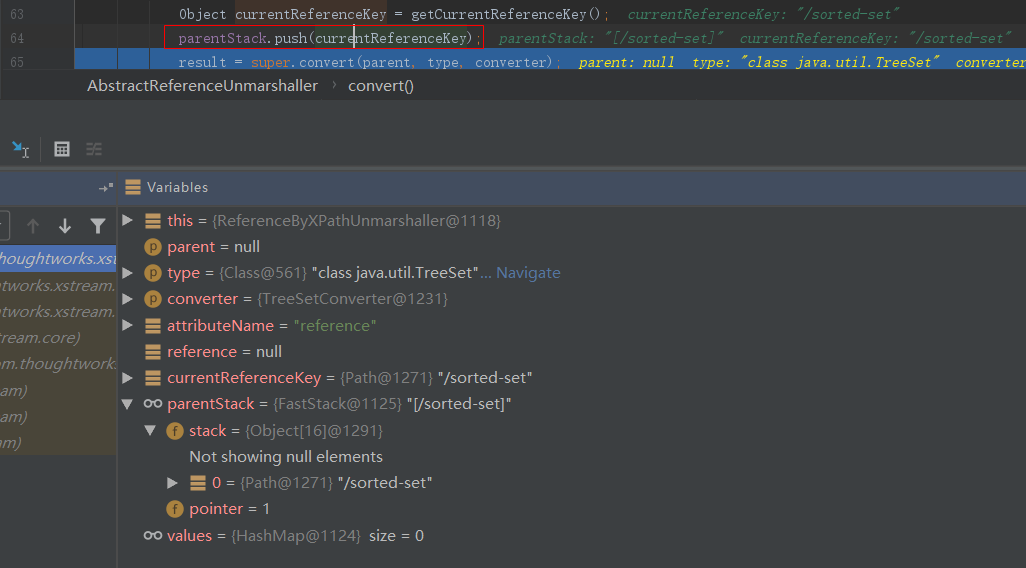
Task: Open the Evaluate Expression calculator icon
Action: (x=62, y=149)
